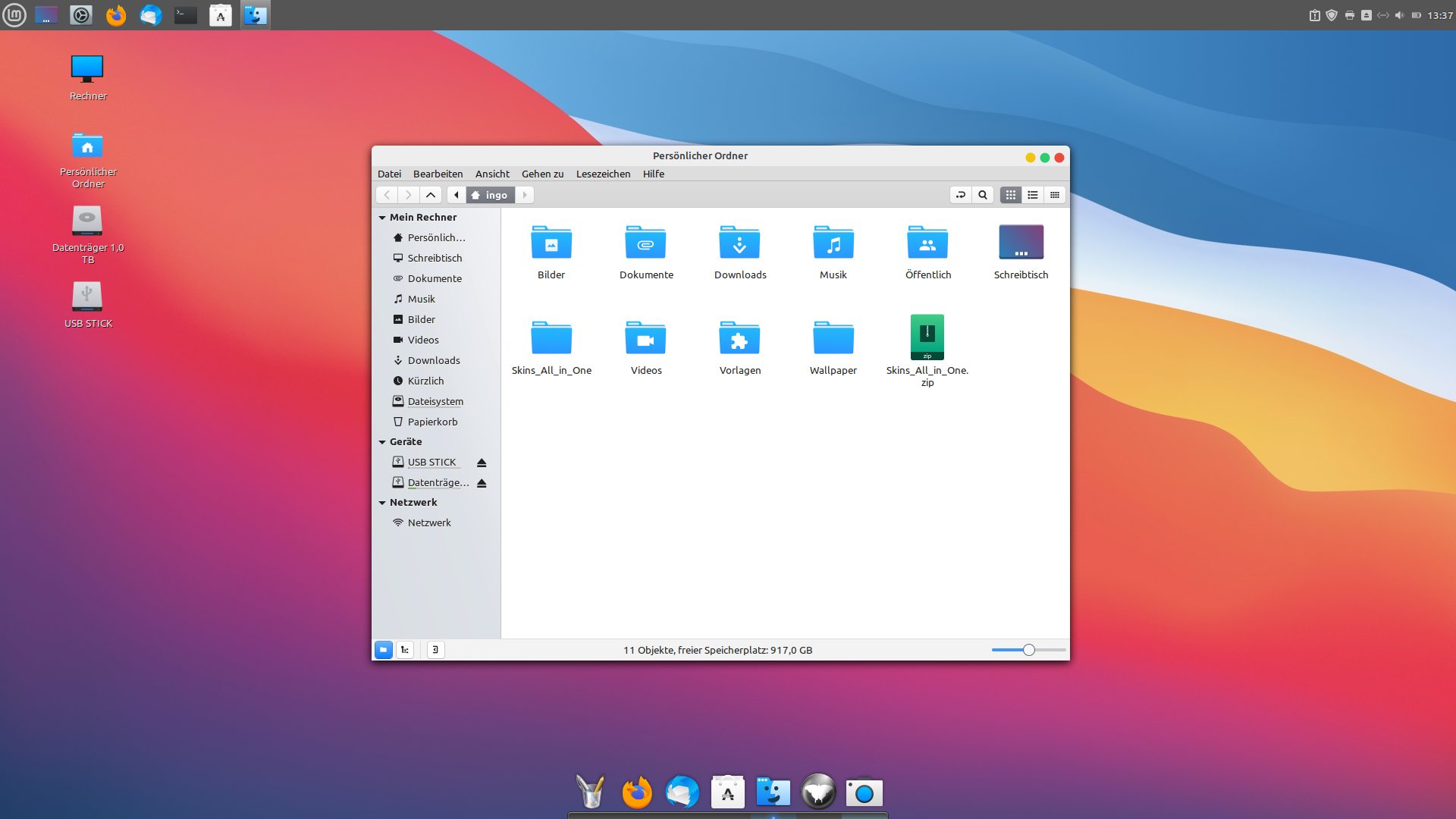The height and width of the screenshot is (819, 1456).
Task: Switch to list view mode
Action: click(1033, 195)
